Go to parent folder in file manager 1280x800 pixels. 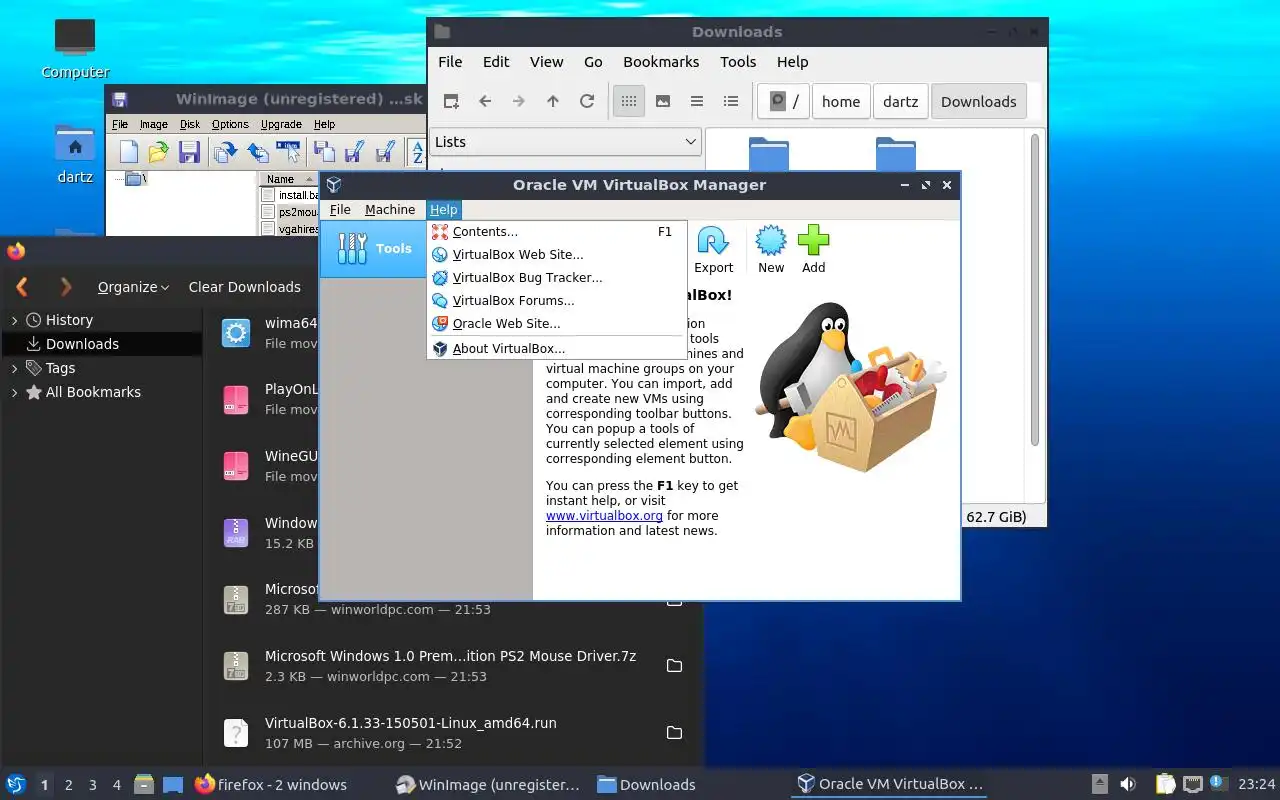[553, 101]
